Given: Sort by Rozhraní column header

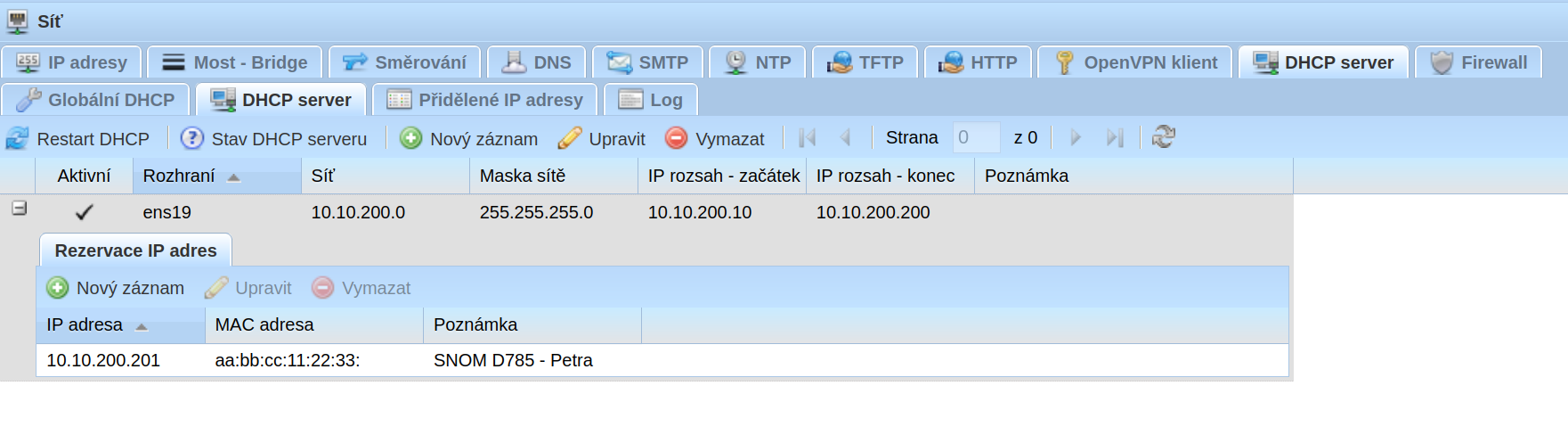Looking at the screenshot, I should pos(217,176).
